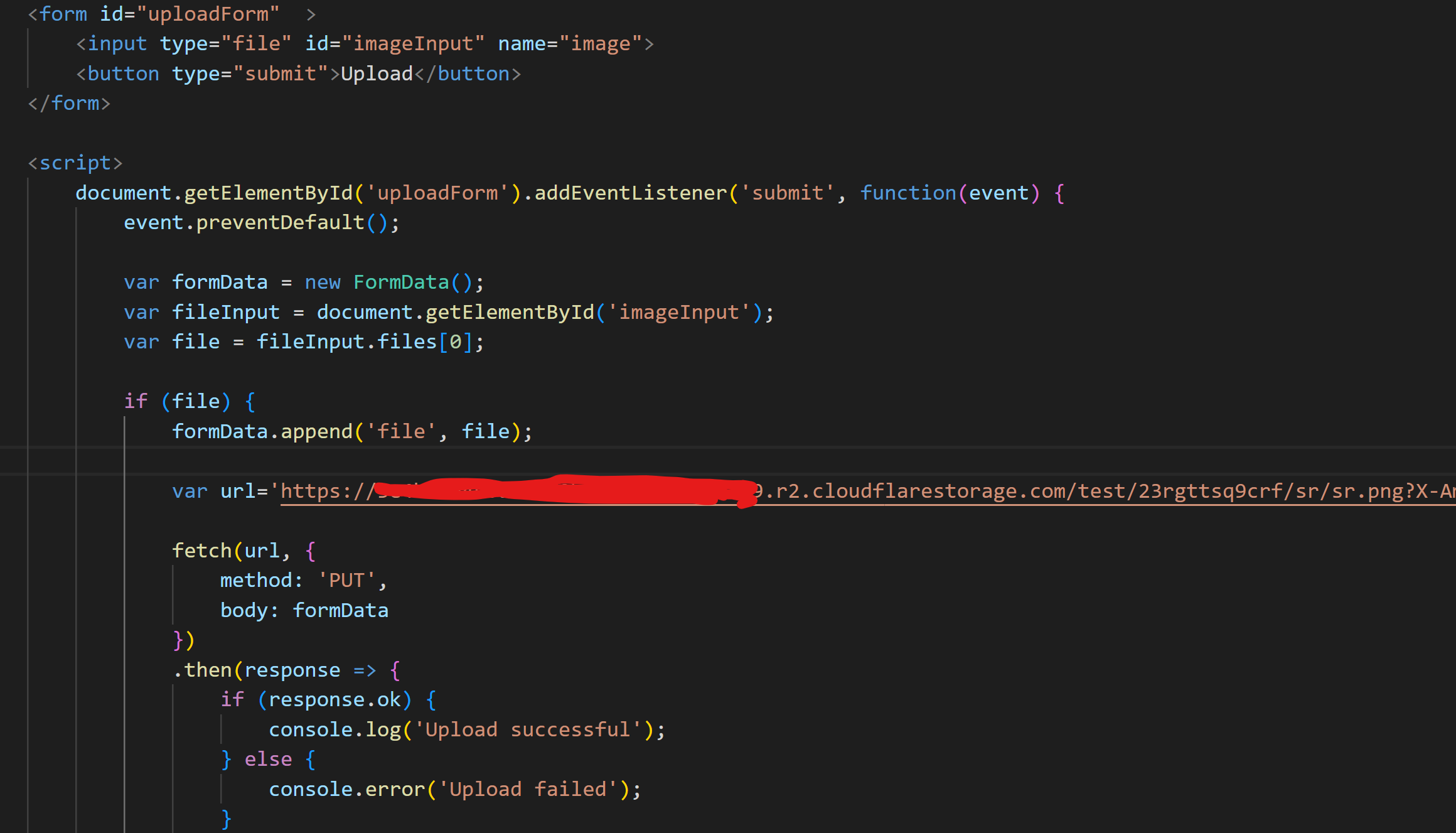Click 'body: formData' property line
The height and width of the screenshot is (833, 1456).
coord(304,610)
